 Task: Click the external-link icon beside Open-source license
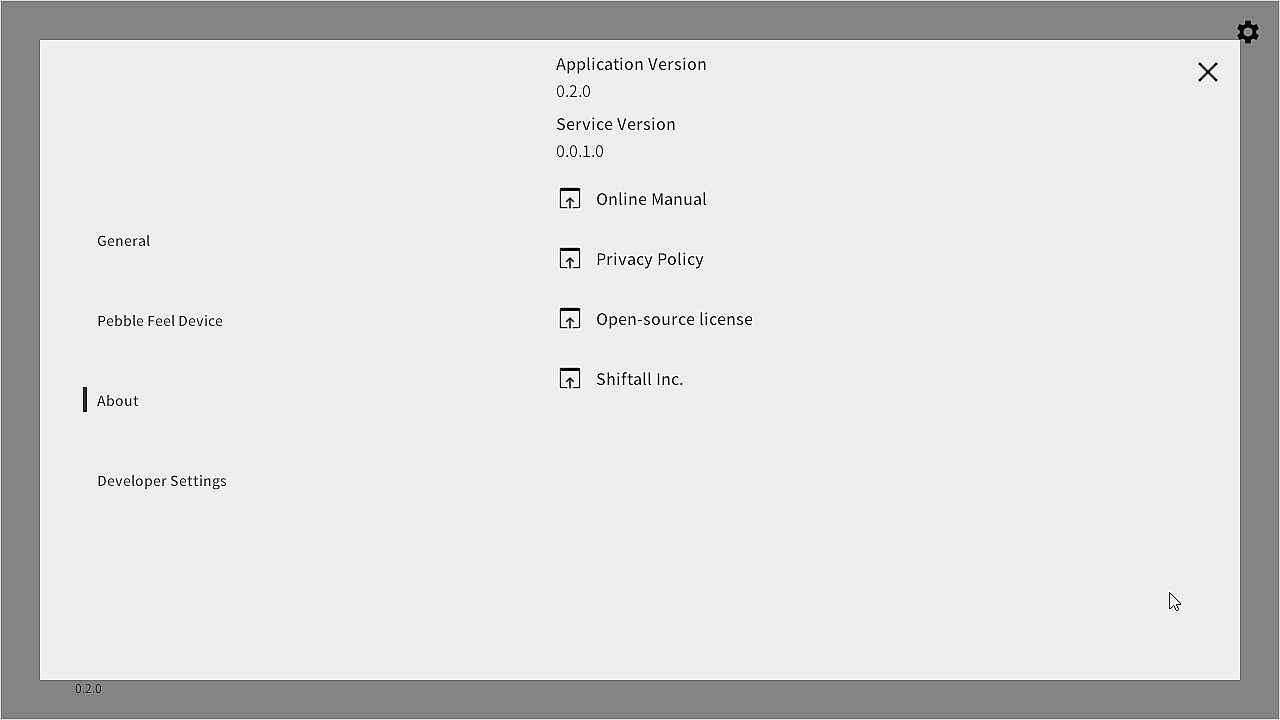tap(569, 319)
